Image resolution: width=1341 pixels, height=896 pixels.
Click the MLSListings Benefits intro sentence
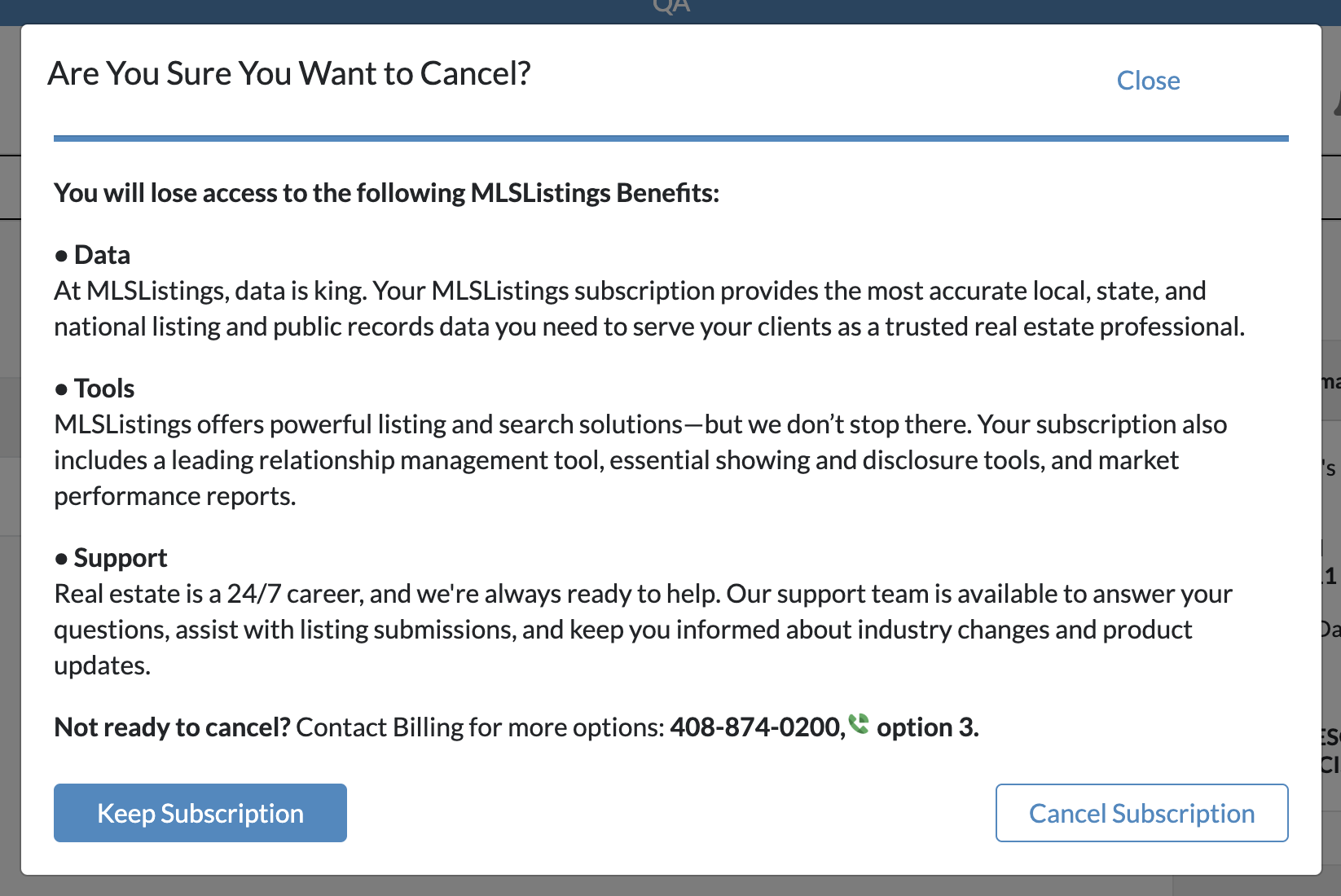tap(386, 193)
